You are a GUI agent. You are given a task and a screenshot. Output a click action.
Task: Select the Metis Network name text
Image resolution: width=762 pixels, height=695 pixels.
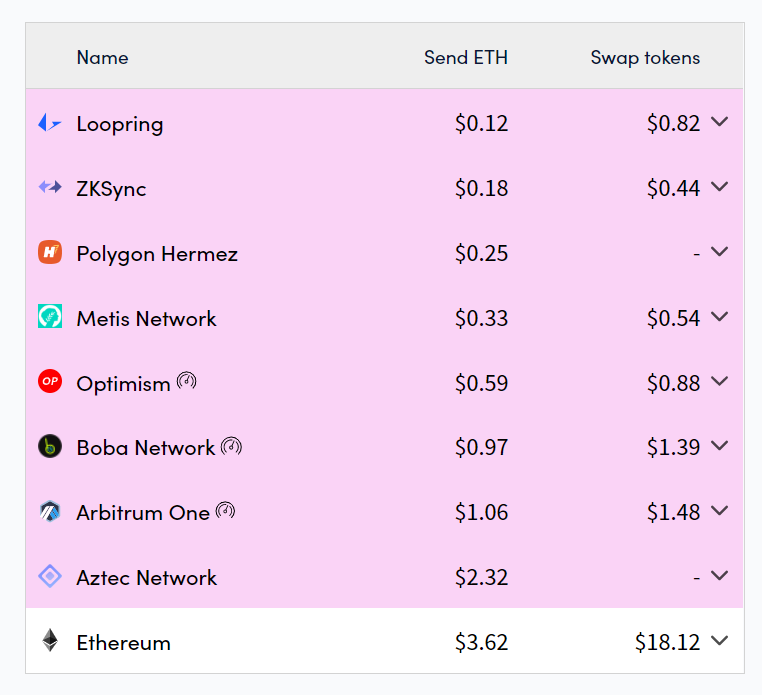pyautogui.click(x=146, y=319)
